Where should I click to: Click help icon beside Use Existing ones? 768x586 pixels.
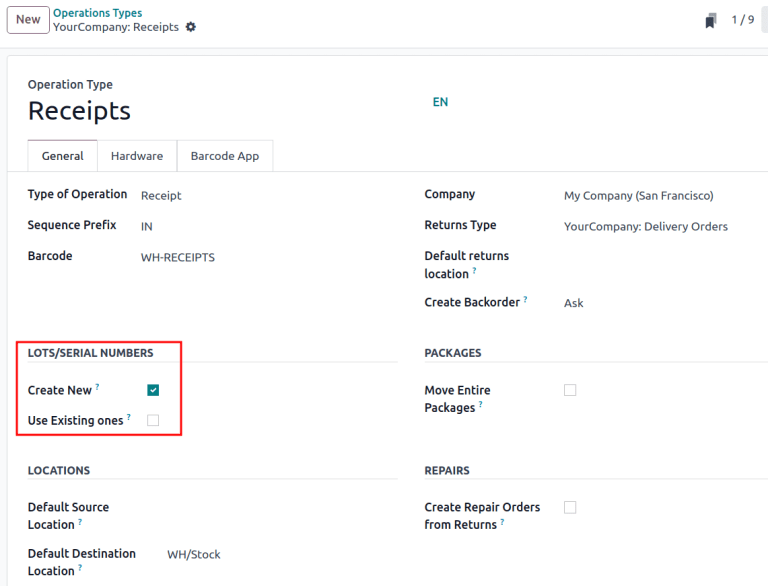(x=129, y=416)
